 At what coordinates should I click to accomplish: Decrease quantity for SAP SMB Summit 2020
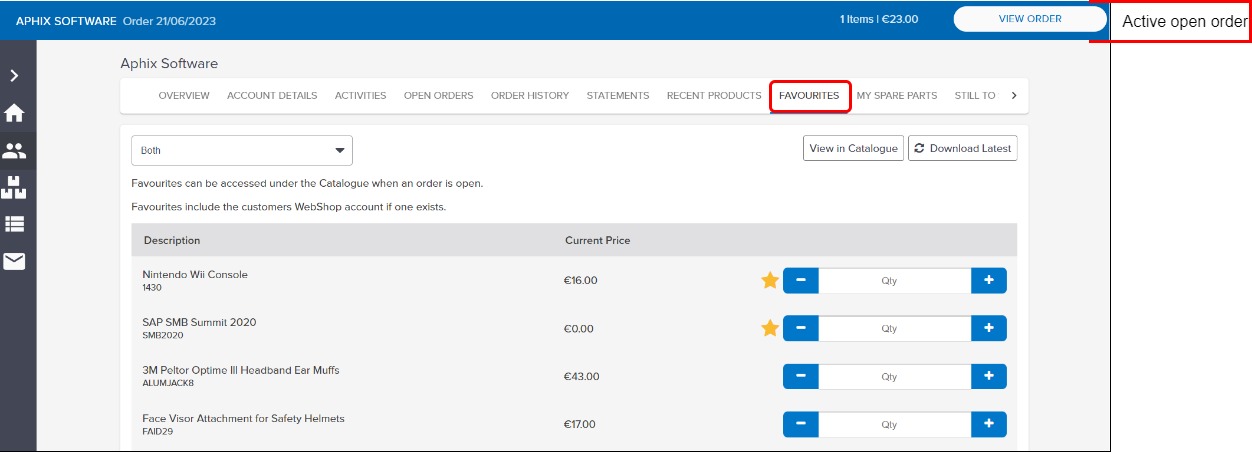[800, 329]
